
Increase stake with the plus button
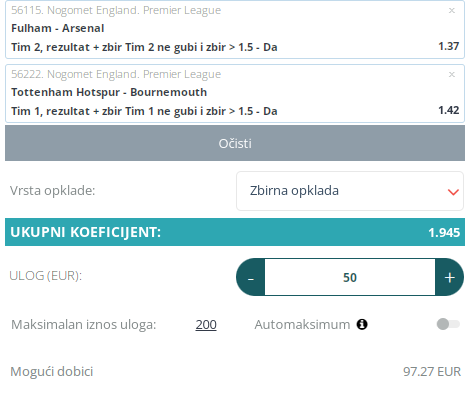(450, 277)
